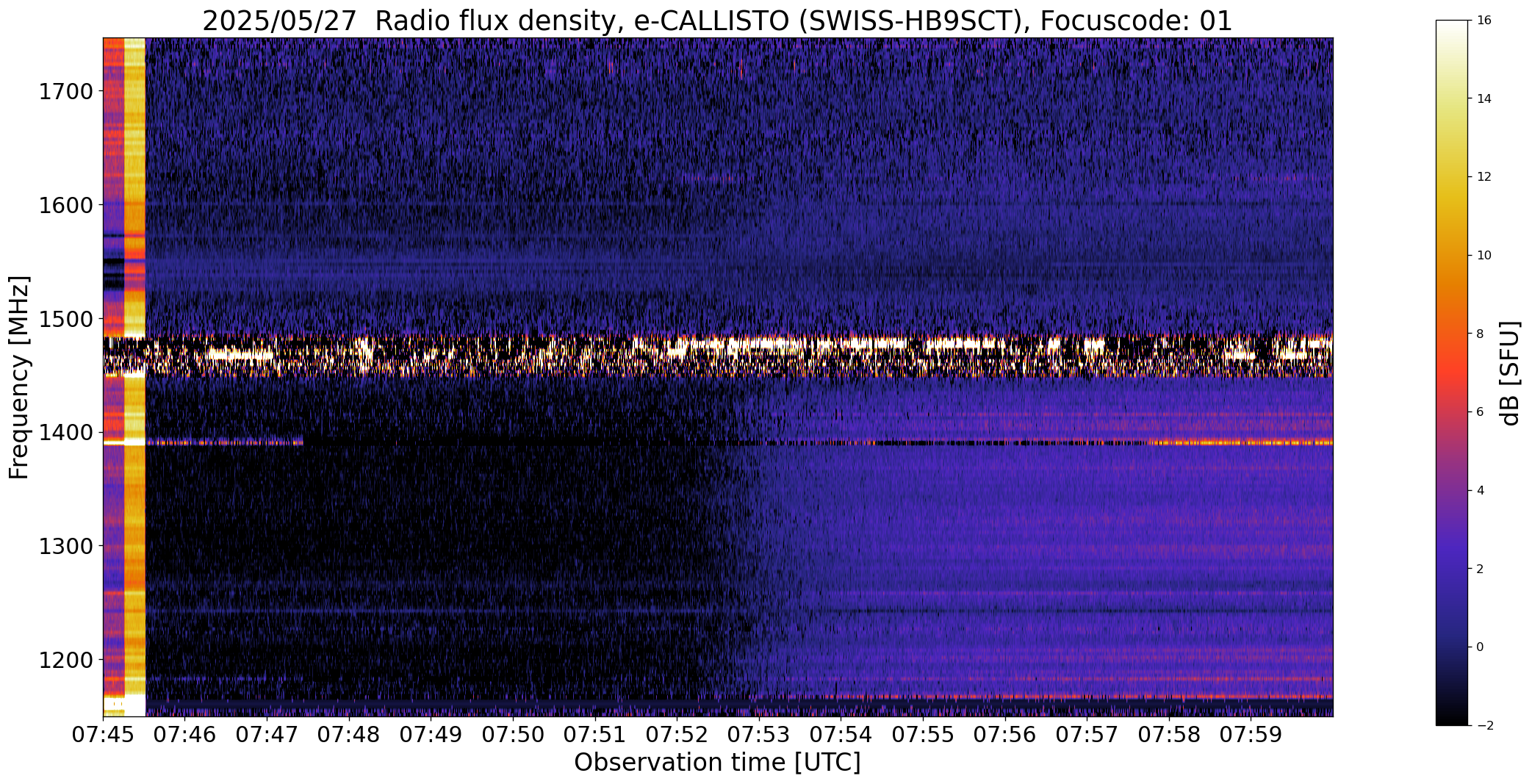1532x784 pixels.
Task: Click the 1400 frequency tick label
Action: click(x=65, y=433)
